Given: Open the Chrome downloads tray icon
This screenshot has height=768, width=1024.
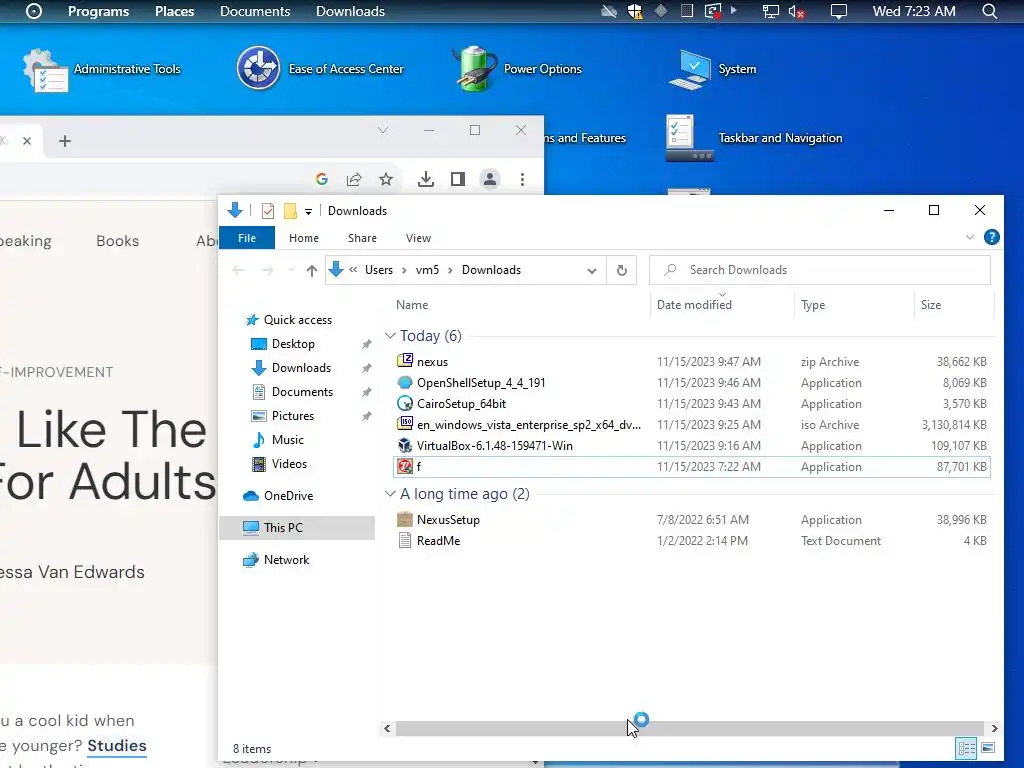Looking at the screenshot, I should [x=426, y=179].
